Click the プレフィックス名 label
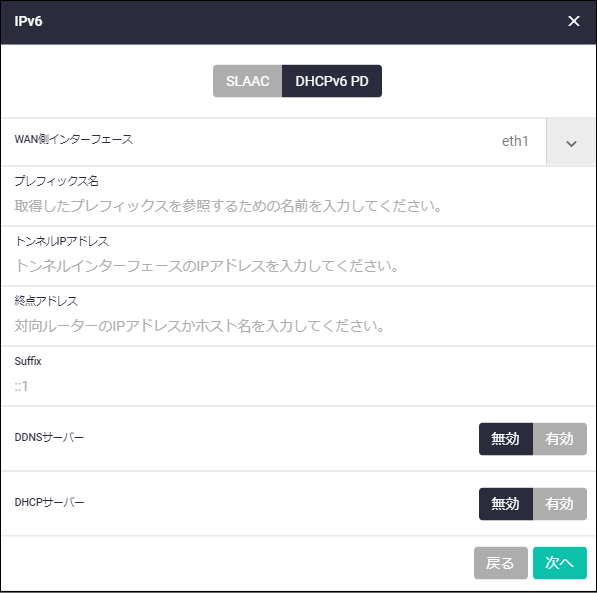Screen dimensions: 597x593 click(x=56, y=181)
